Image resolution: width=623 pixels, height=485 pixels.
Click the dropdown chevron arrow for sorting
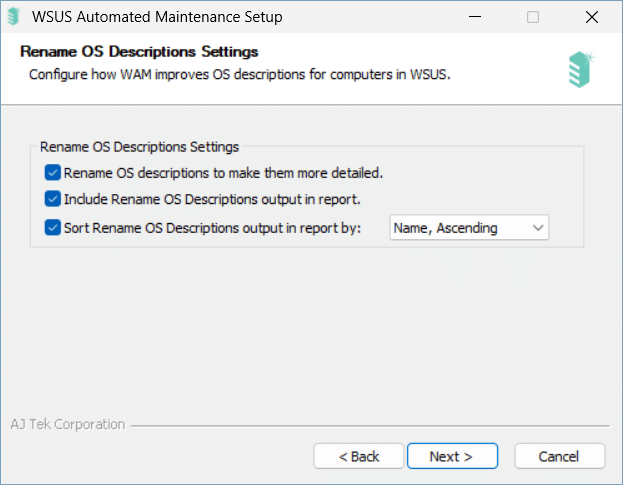(538, 228)
